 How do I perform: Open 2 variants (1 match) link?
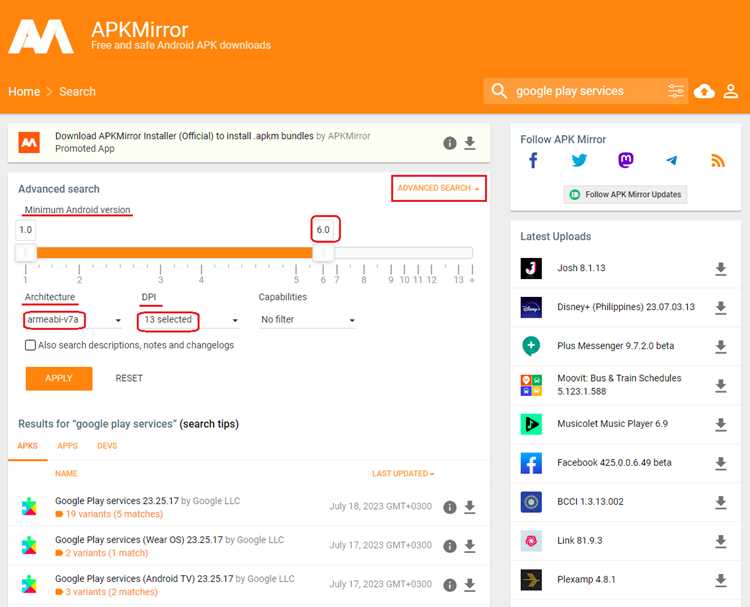tap(107, 553)
